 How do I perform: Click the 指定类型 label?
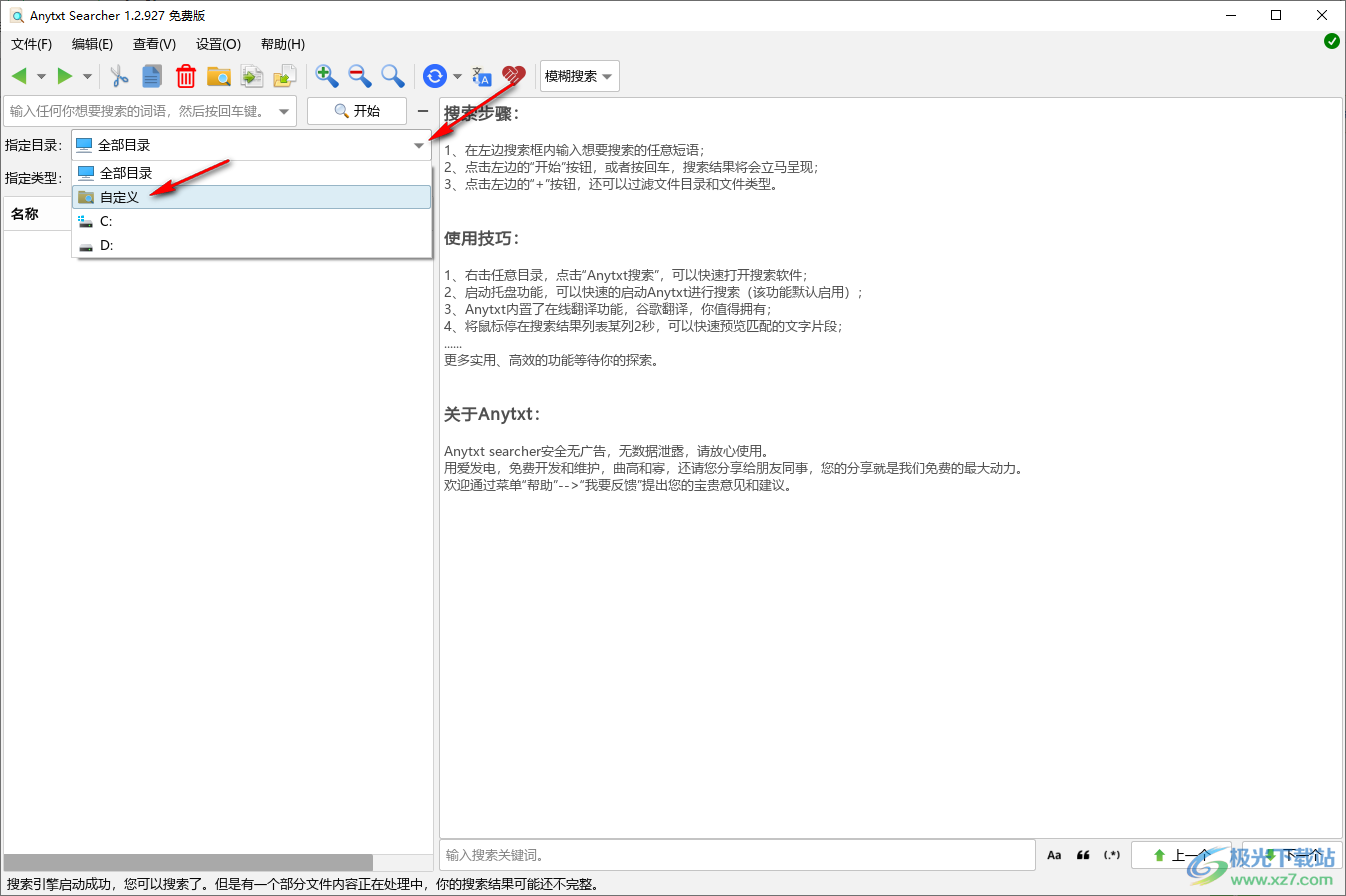[33, 178]
